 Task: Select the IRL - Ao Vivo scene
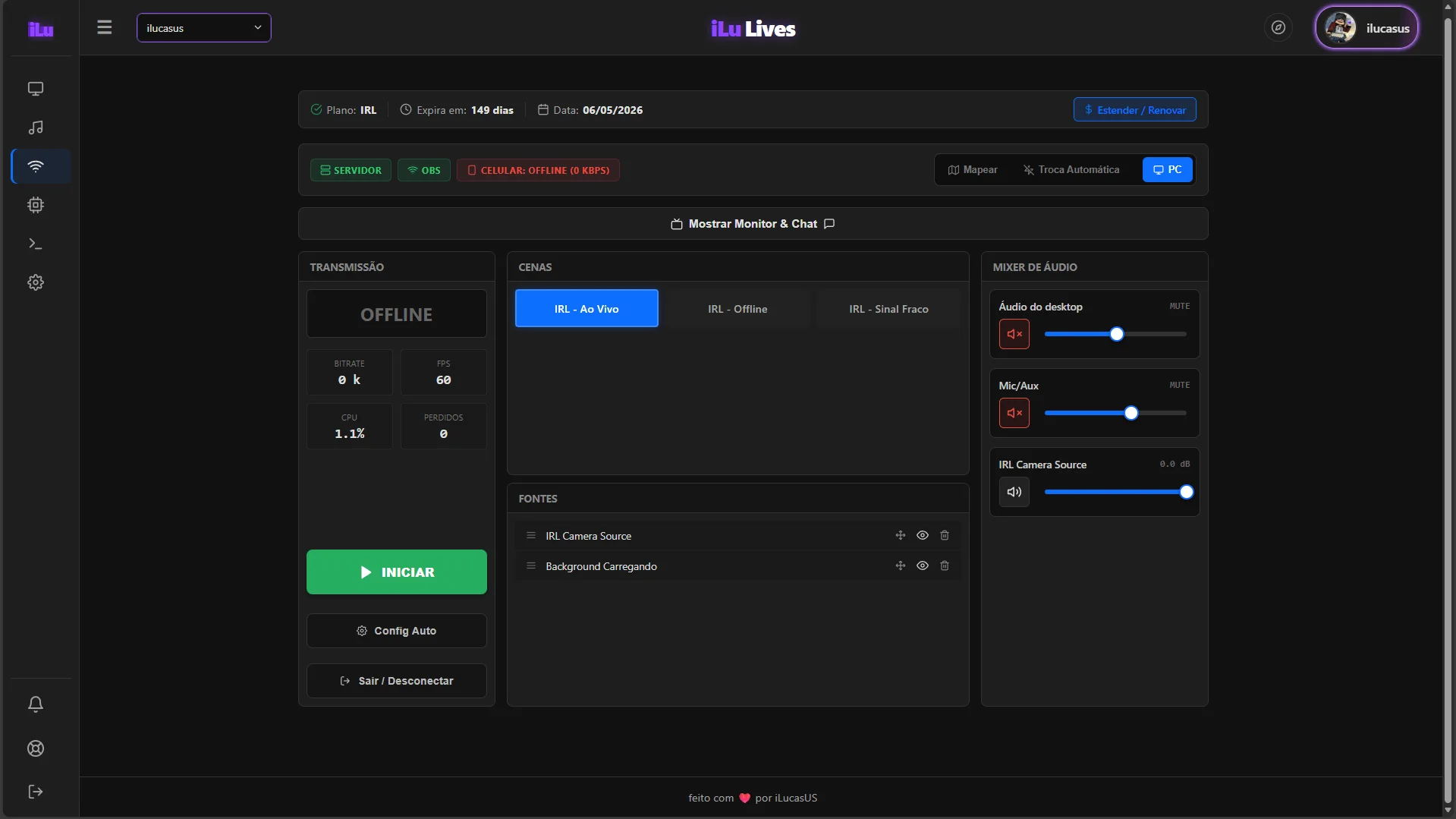click(x=586, y=309)
